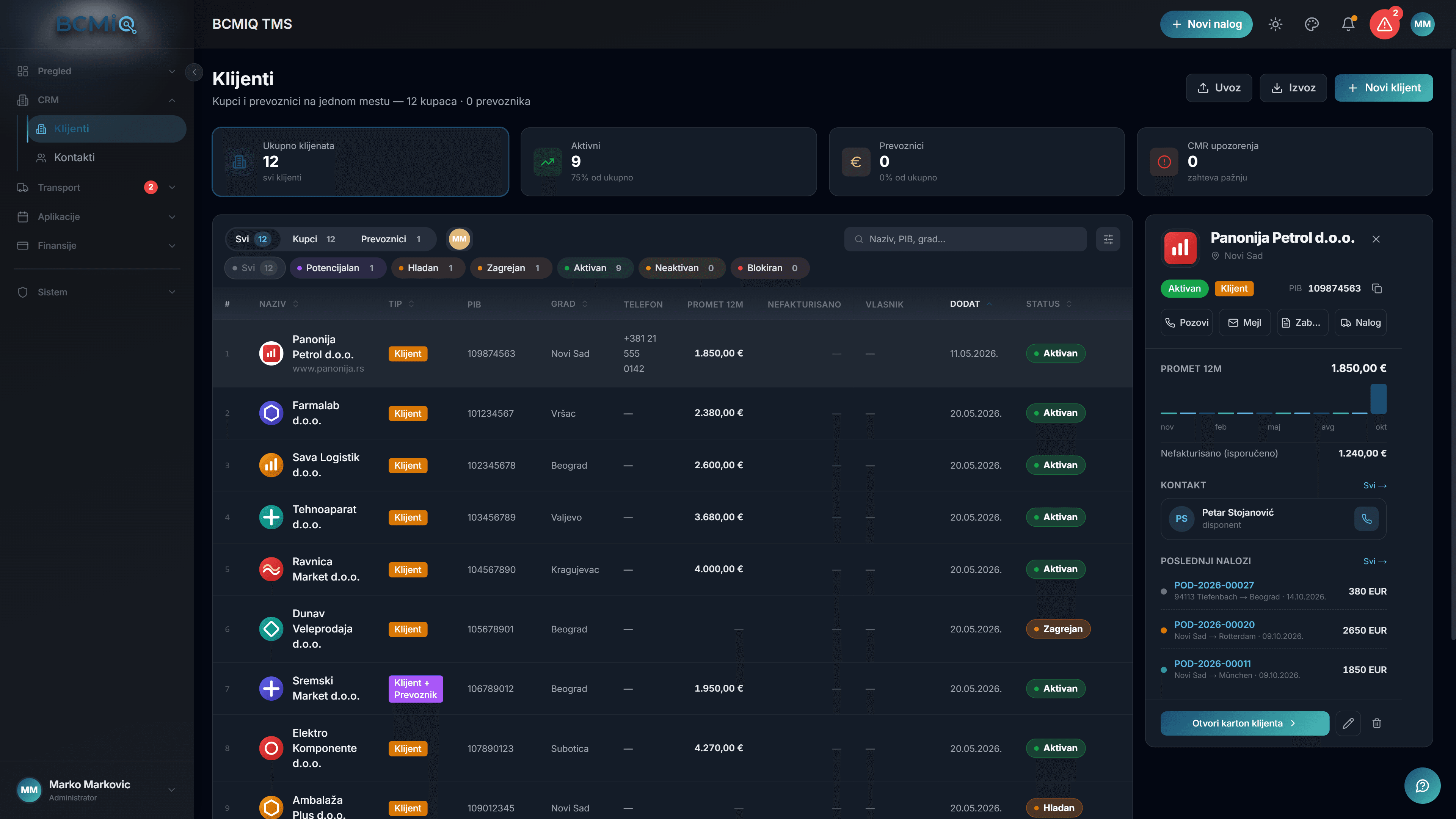Focus the Naziv, PIB, grad search field
Image resolution: width=1456 pixels, height=819 pixels.
pyautogui.click(x=965, y=239)
